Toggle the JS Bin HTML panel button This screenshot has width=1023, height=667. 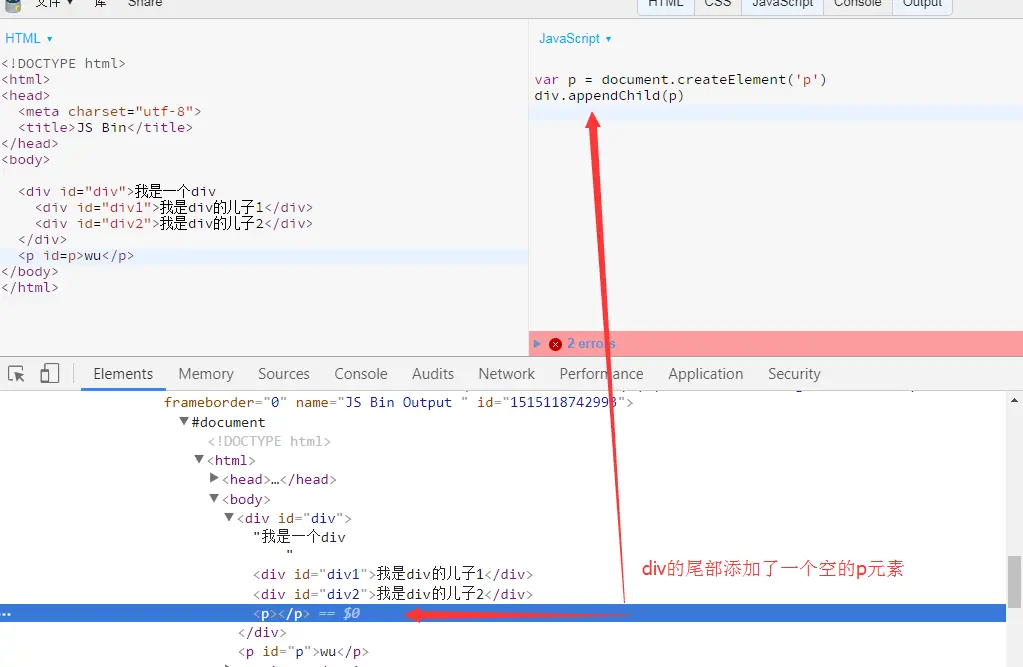click(665, 5)
